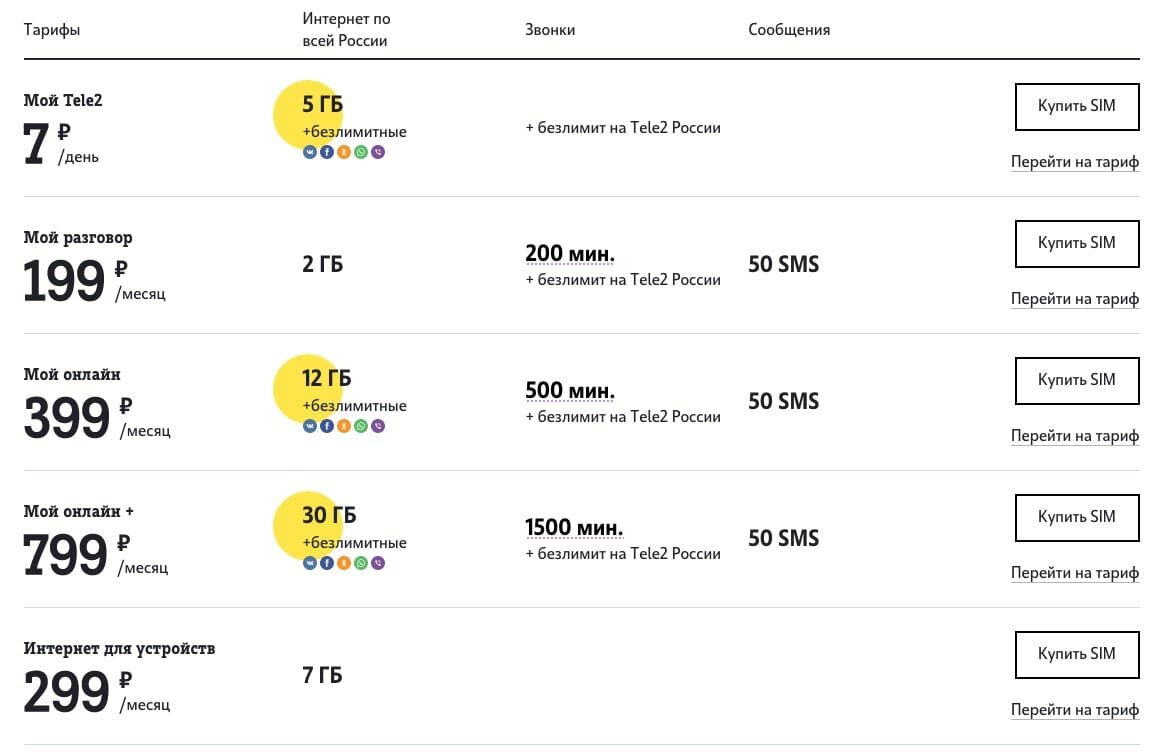Click the VK icon under 12 ГБ

tap(310, 426)
